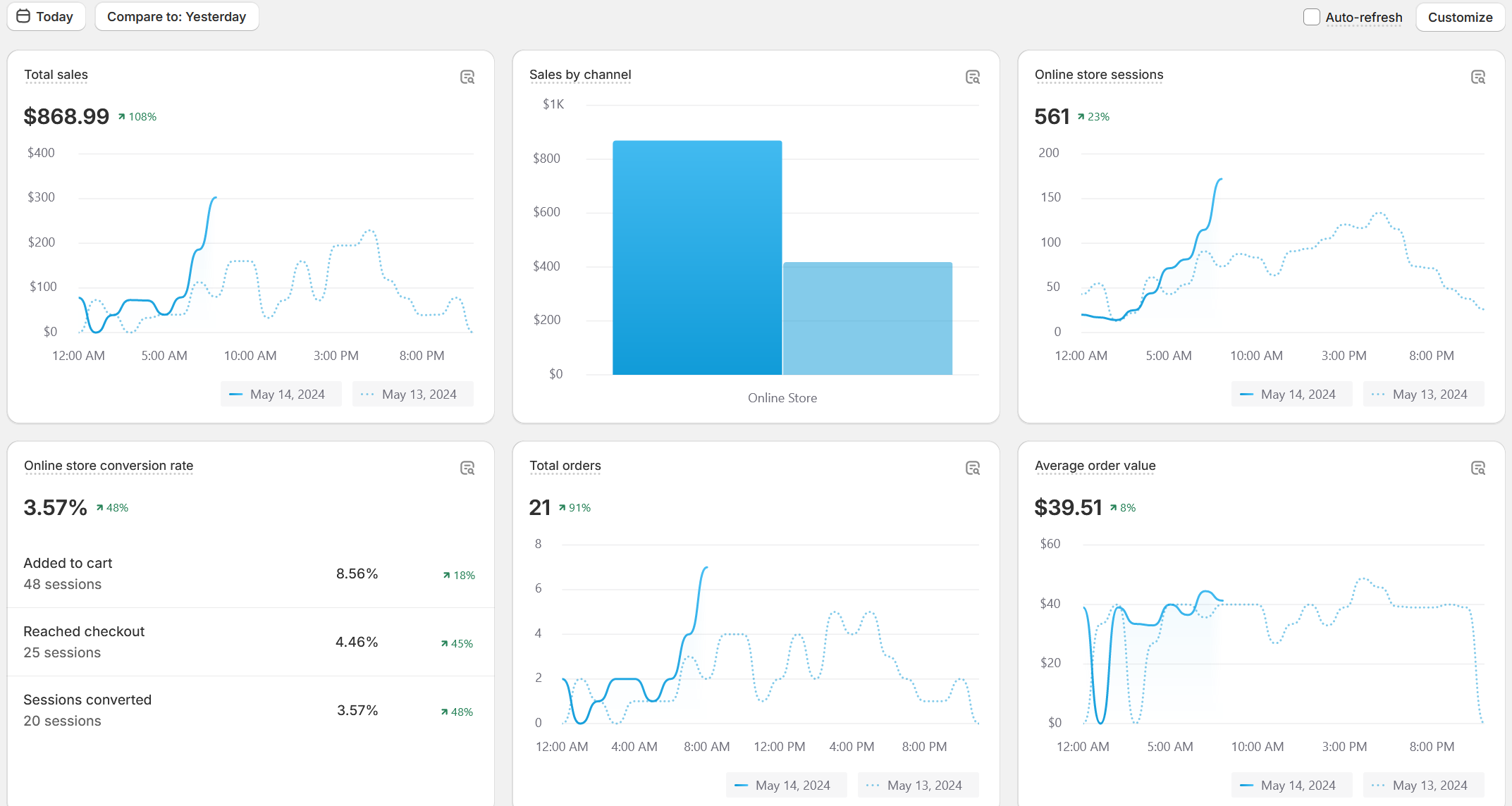Viewport: 1512px width, 806px height.
Task: Click the 108% increase indicator on Total sales
Action: tap(137, 117)
